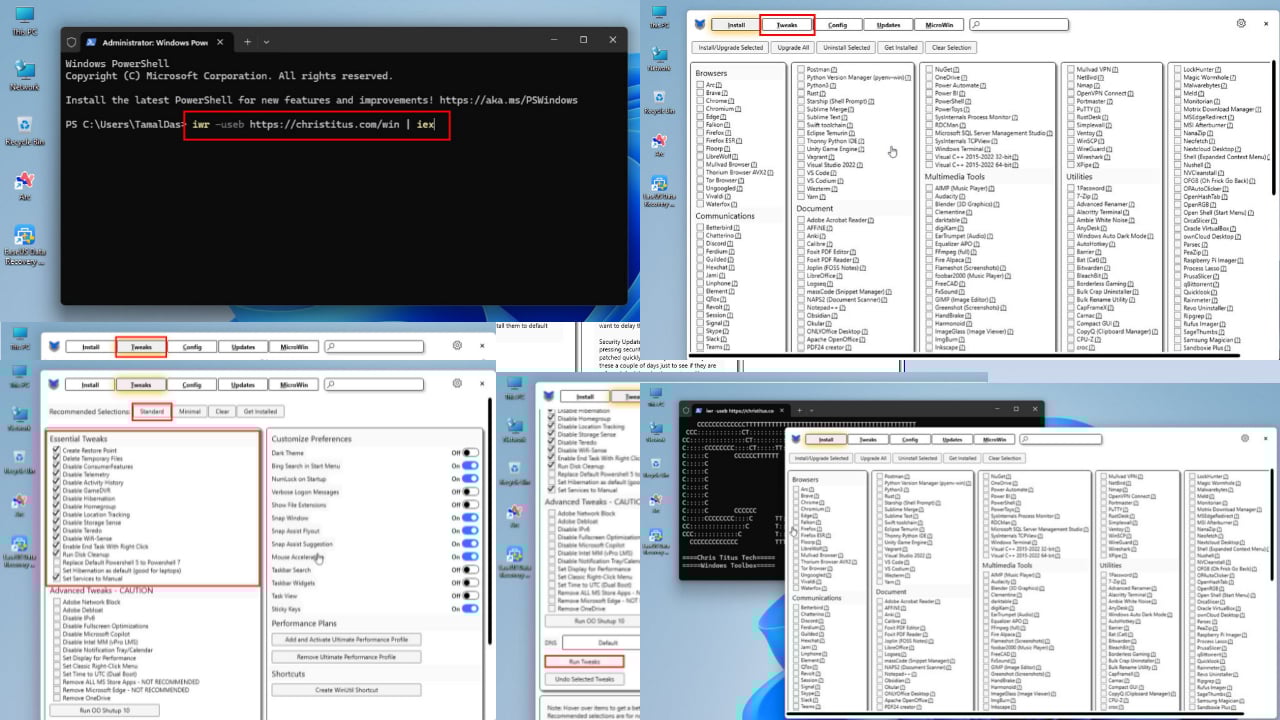
Task: Check Adobe Acrobat Reader in larger Install window
Action: click(x=802, y=219)
